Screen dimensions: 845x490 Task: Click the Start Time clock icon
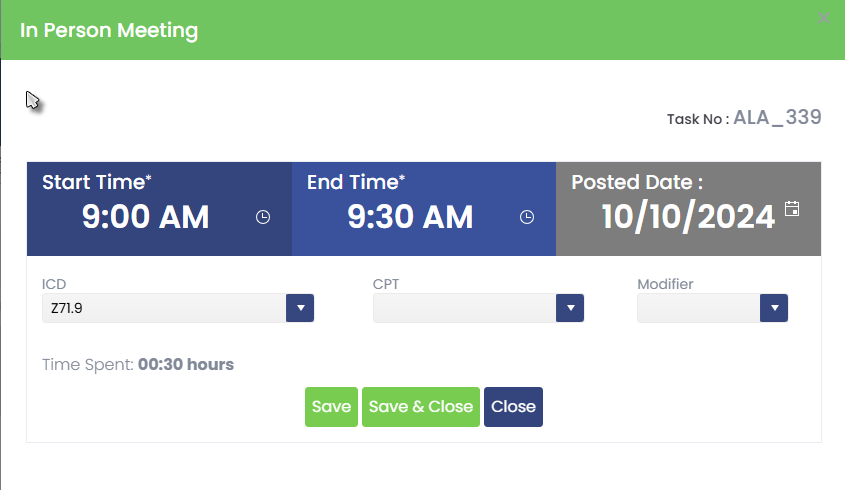263,217
